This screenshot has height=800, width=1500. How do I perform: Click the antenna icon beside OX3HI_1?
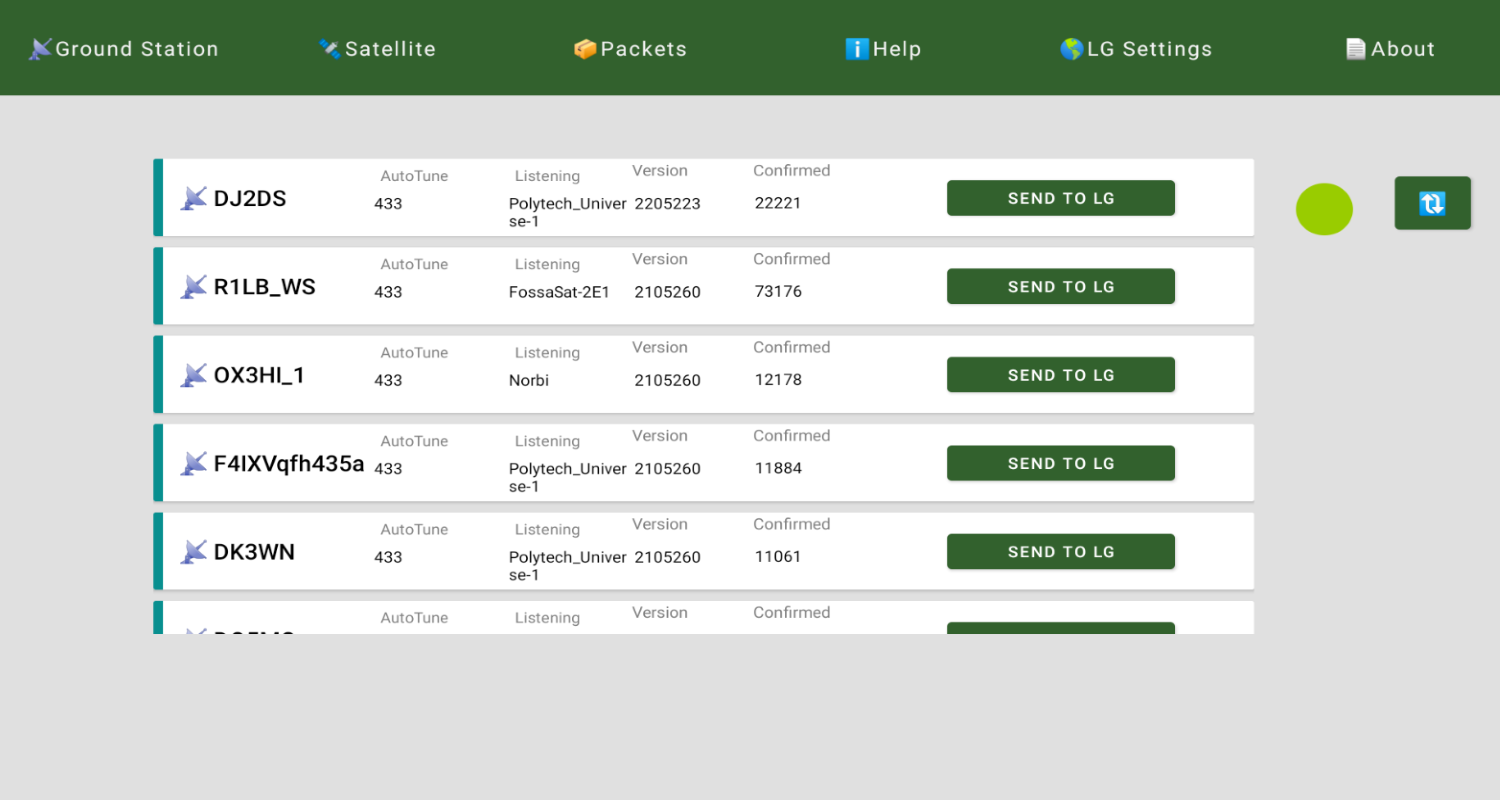pos(194,375)
